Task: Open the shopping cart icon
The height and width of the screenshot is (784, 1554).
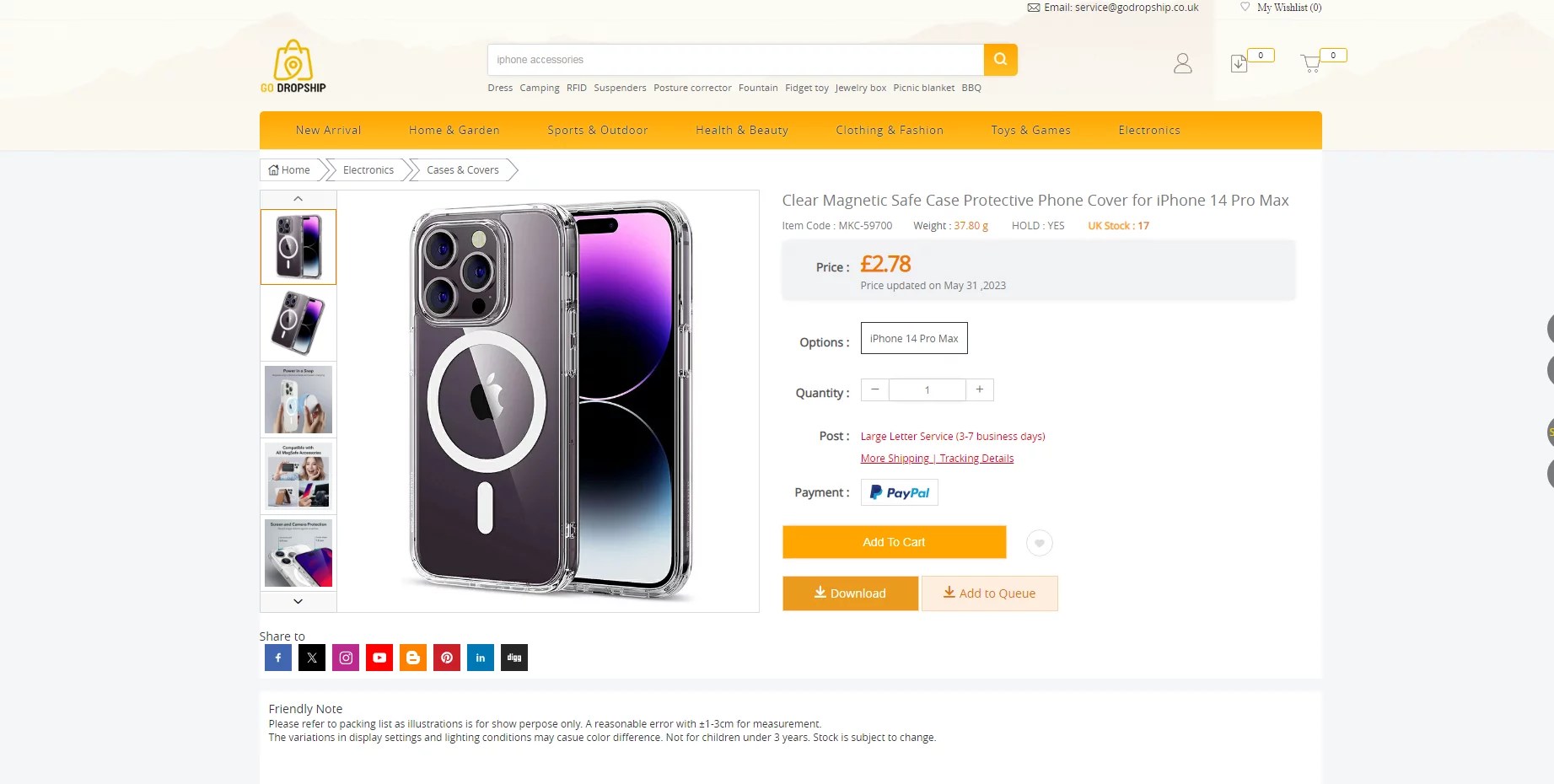Action: click(x=1310, y=63)
